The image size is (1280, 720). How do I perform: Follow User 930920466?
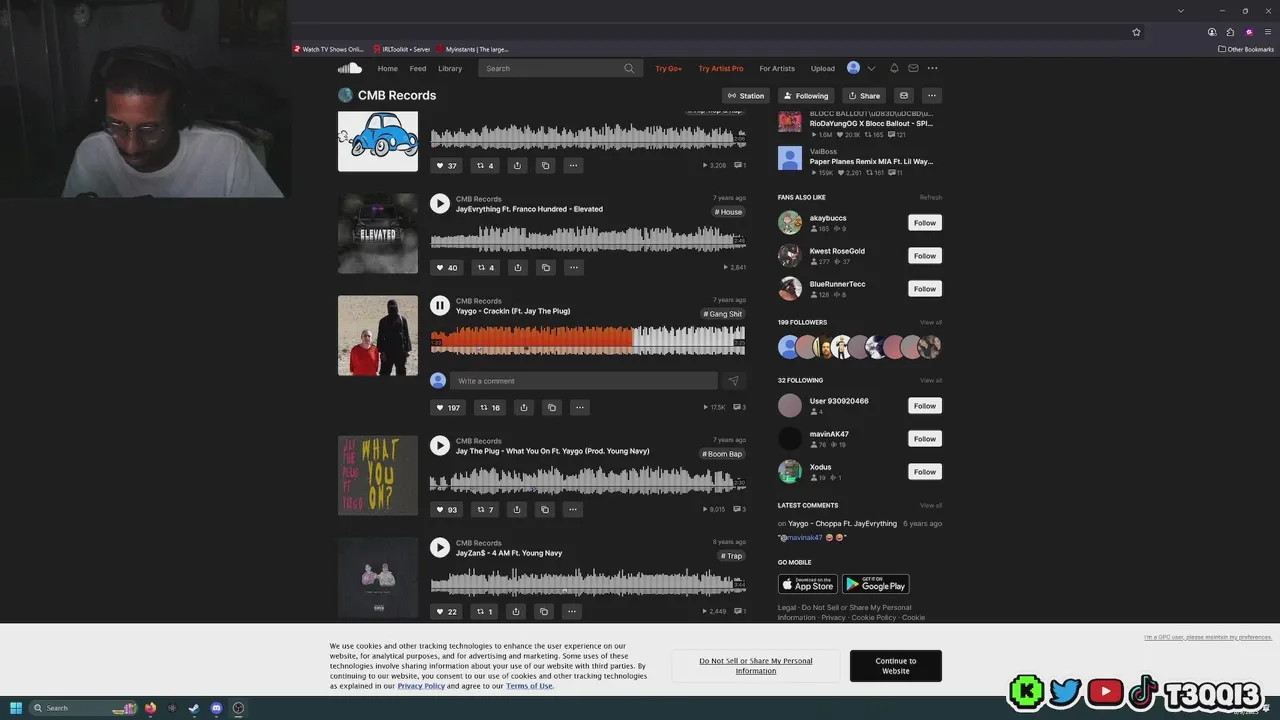[x=925, y=406]
